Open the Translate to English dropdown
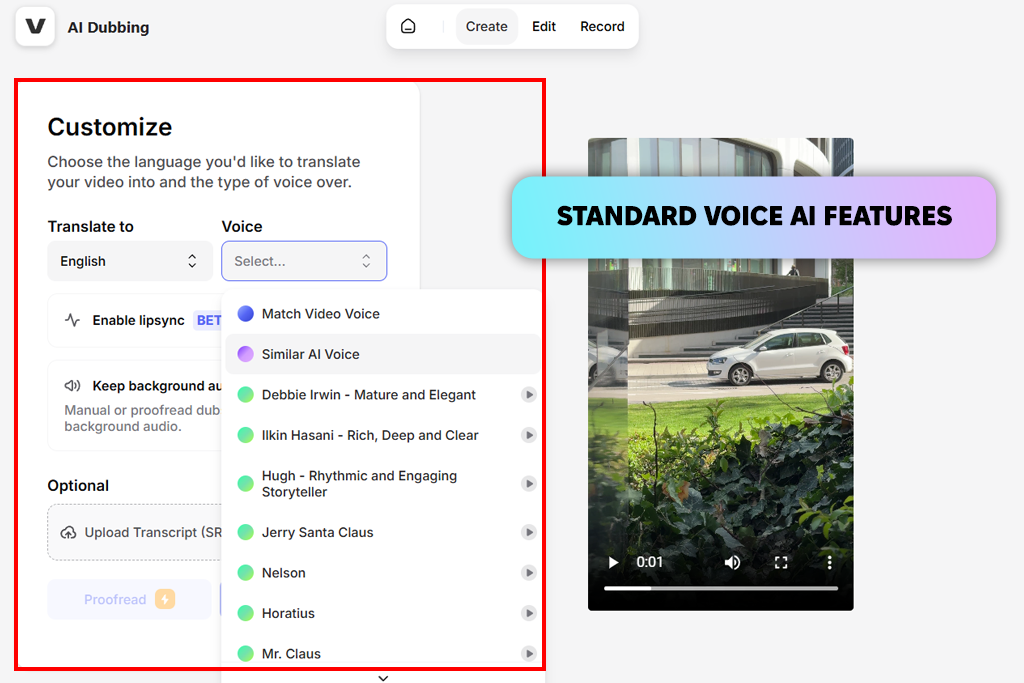Viewport: 1024px width, 683px height. tap(130, 261)
